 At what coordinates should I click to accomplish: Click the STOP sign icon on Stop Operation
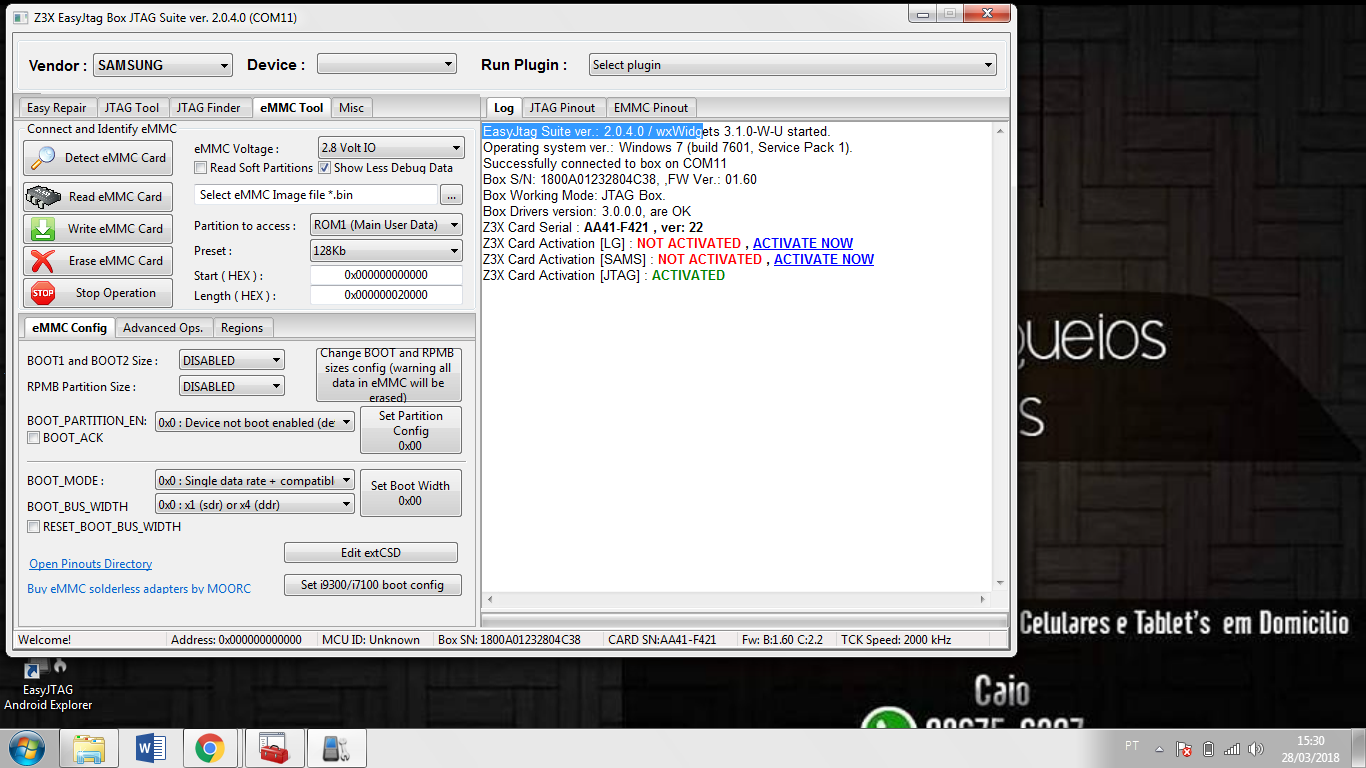pos(43,293)
